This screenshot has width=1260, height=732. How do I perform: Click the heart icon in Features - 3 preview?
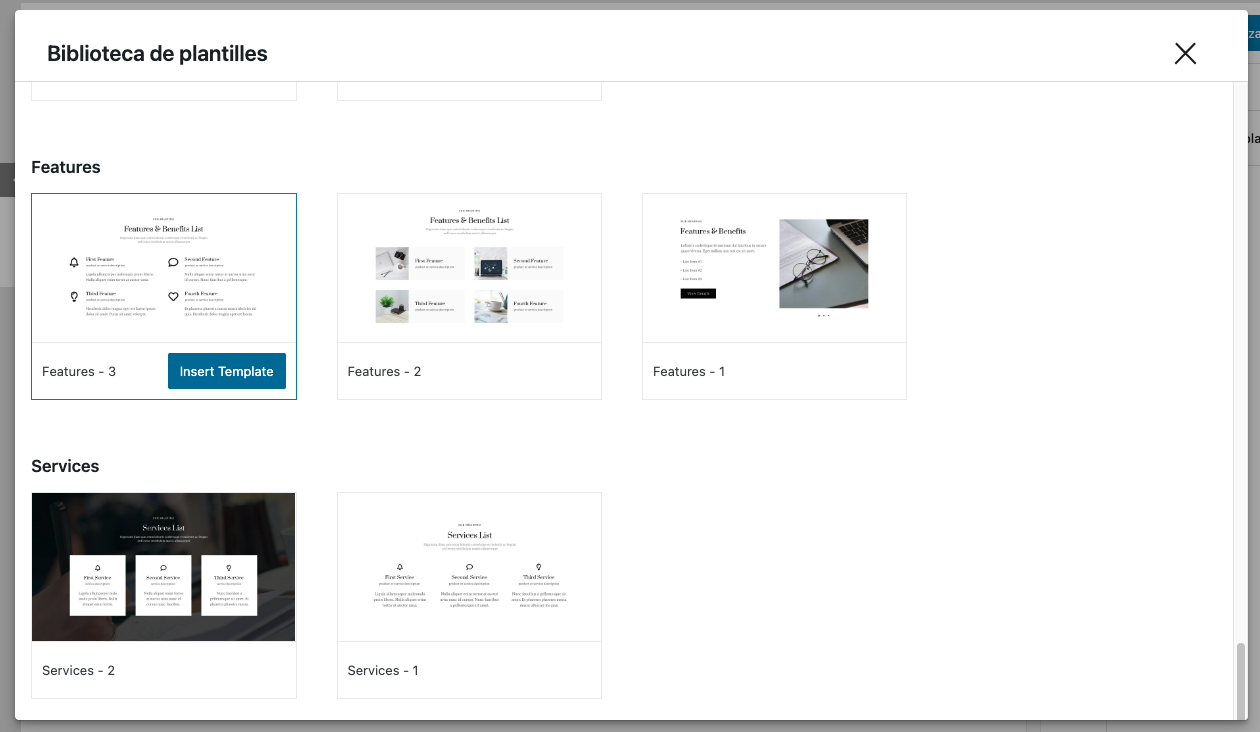173,297
